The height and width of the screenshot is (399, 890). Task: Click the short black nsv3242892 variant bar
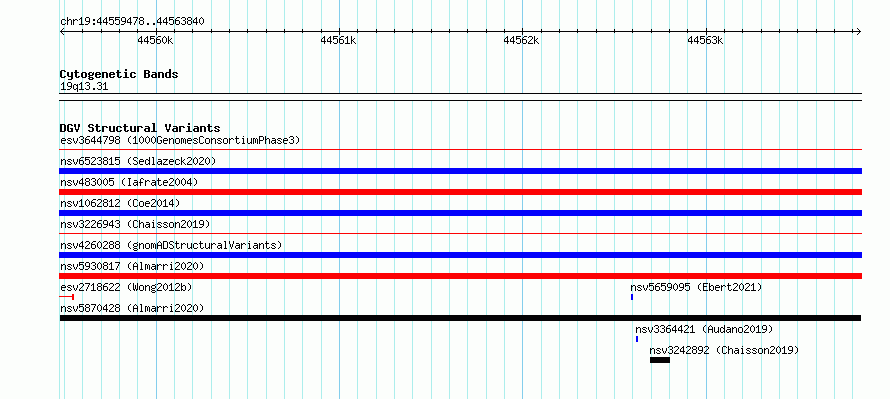(660, 360)
